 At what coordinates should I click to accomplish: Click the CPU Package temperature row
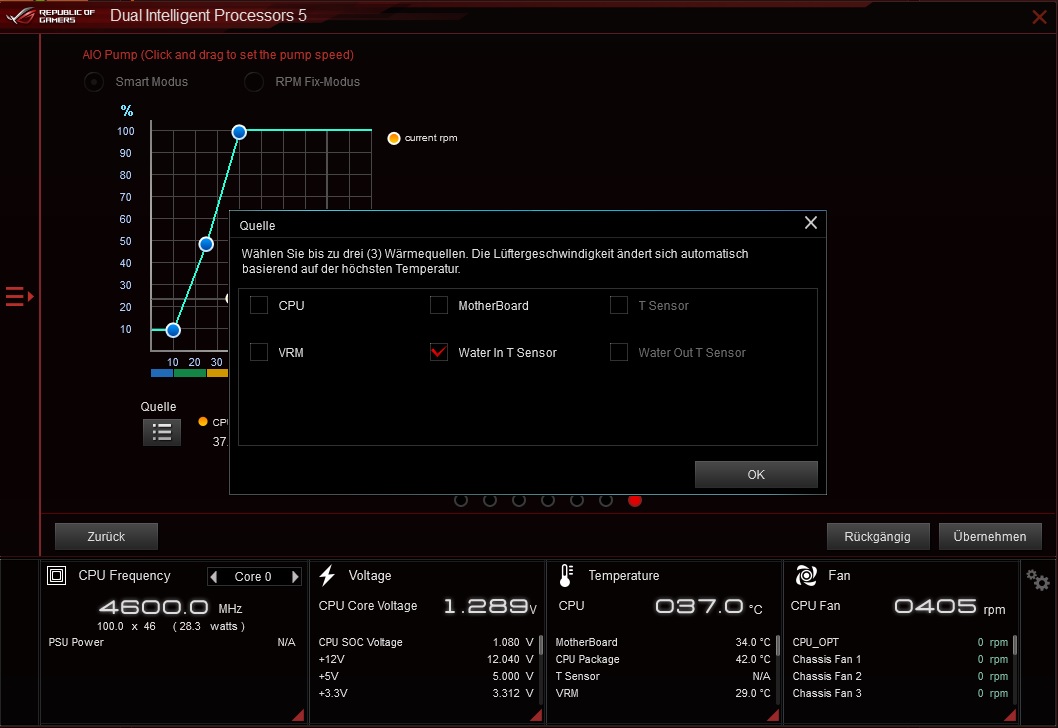663,659
